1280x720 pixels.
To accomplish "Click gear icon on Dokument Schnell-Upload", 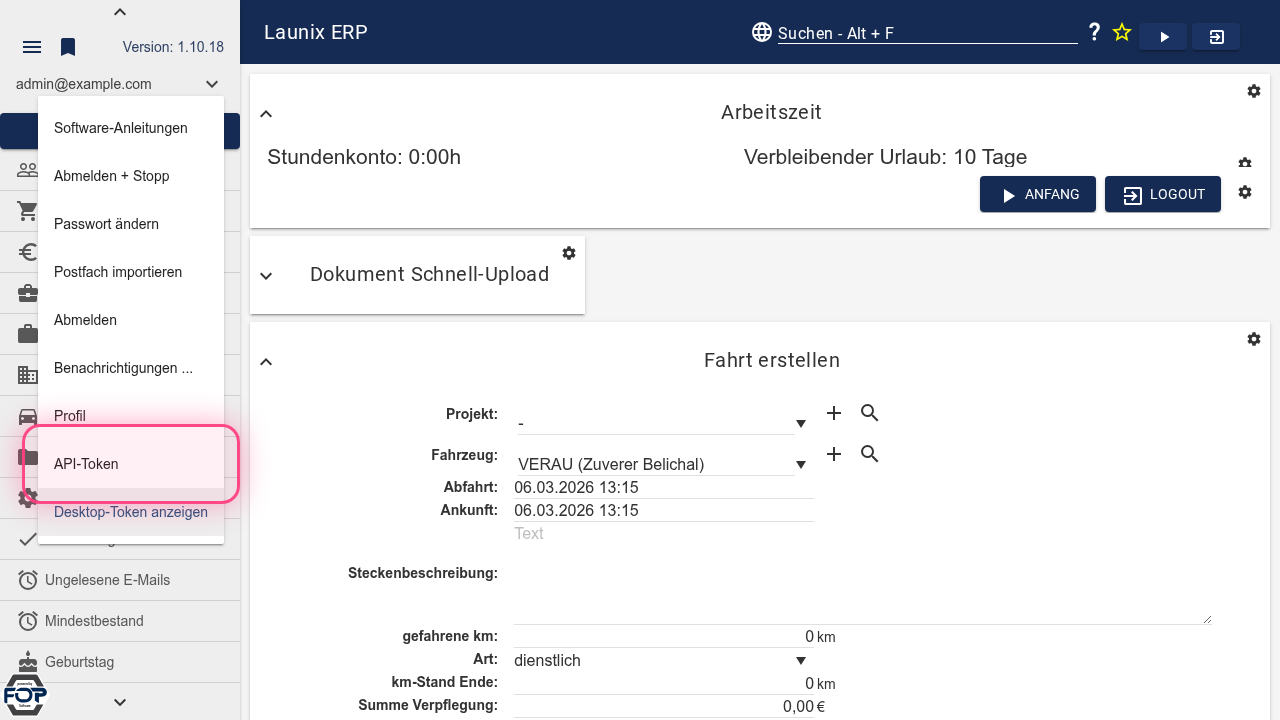I will click(569, 253).
